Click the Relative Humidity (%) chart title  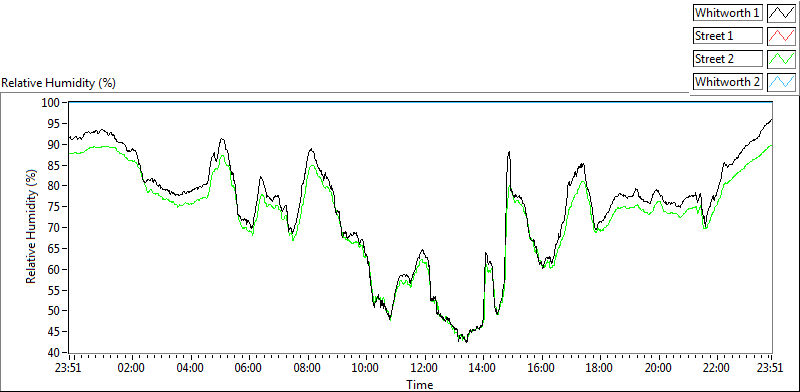coord(59,83)
